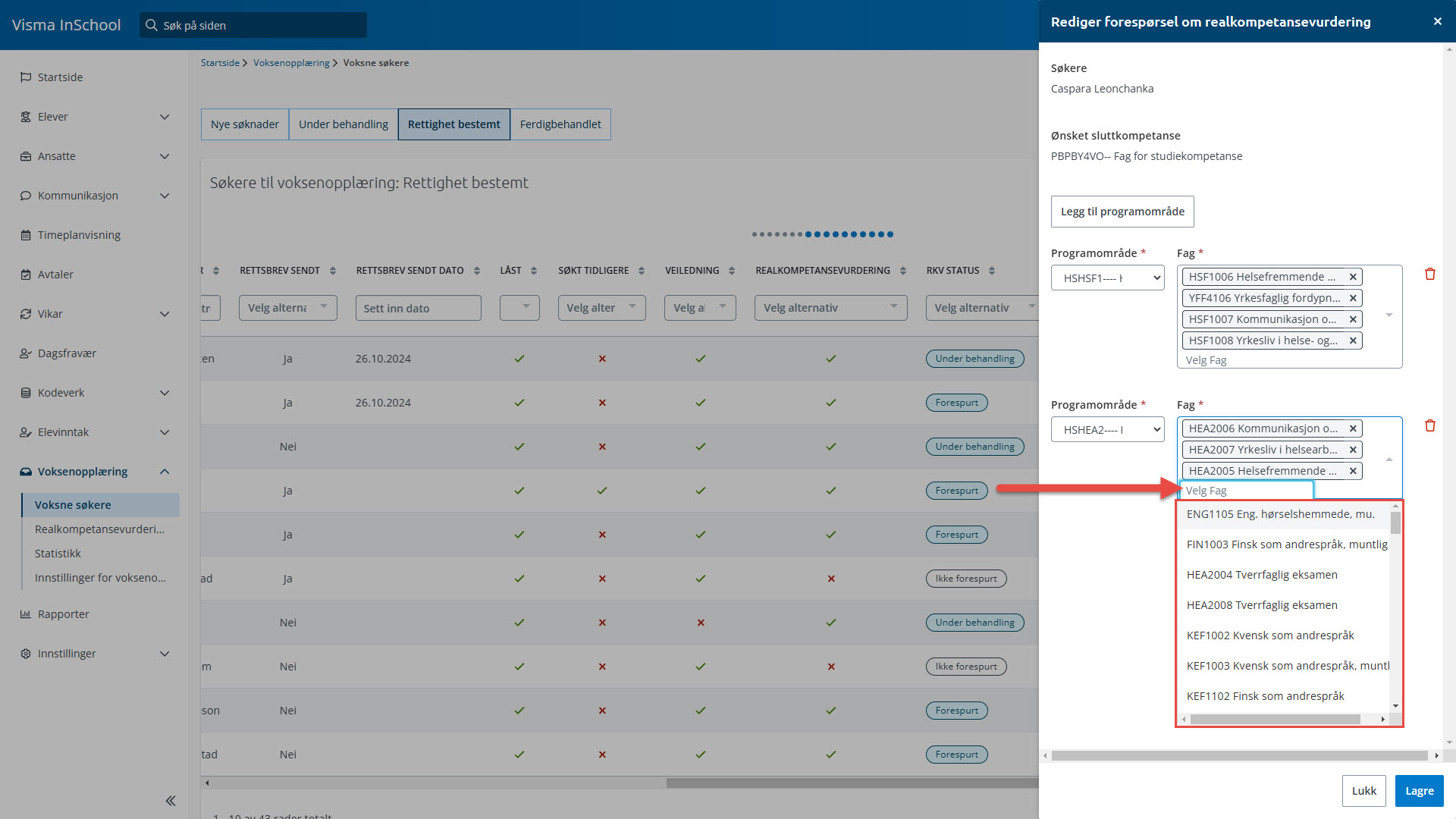Expand the Elever menu

tap(165, 117)
